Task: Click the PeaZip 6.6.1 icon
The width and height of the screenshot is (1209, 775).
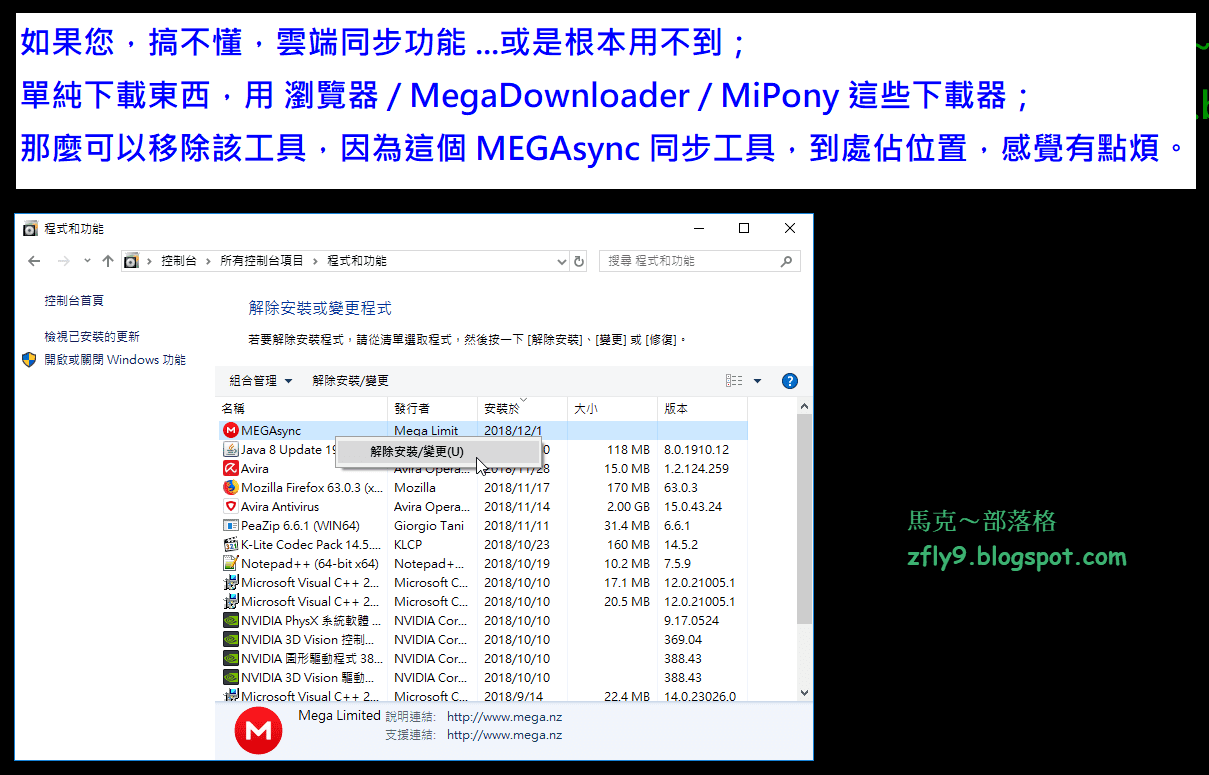Action: pyautogui.click(x=231, y=526)
